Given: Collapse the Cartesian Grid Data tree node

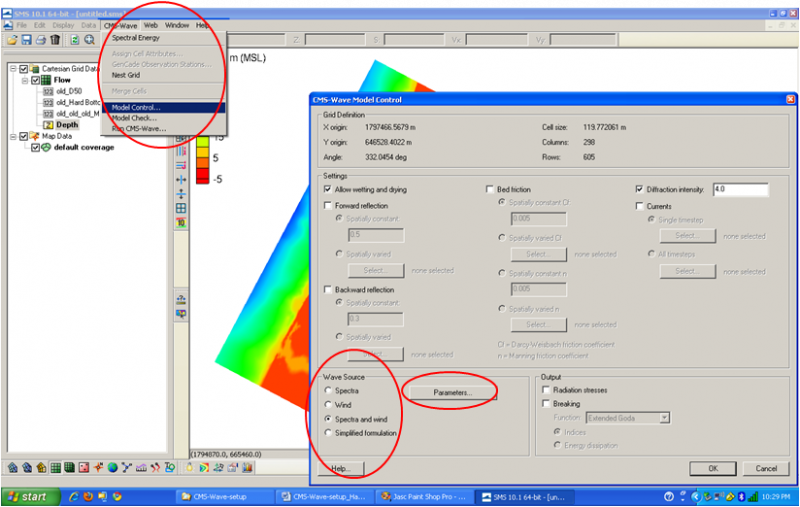Looking at the screenshot, I should pos(13,68).
